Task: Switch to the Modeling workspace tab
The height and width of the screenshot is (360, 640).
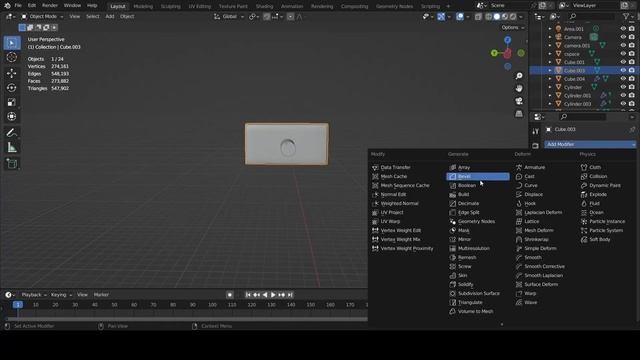Action: tap(143, 6)
